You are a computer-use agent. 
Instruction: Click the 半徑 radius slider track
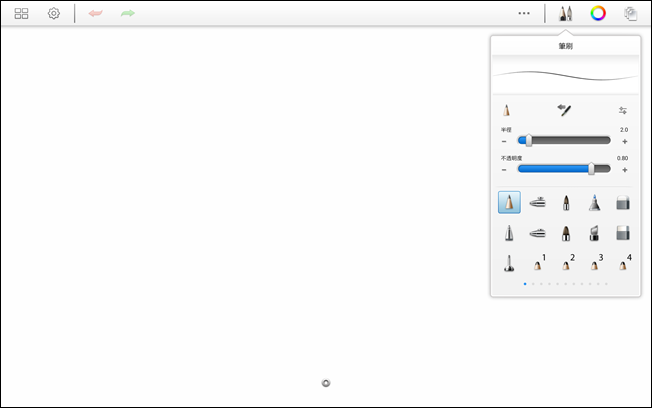point(564,141)
